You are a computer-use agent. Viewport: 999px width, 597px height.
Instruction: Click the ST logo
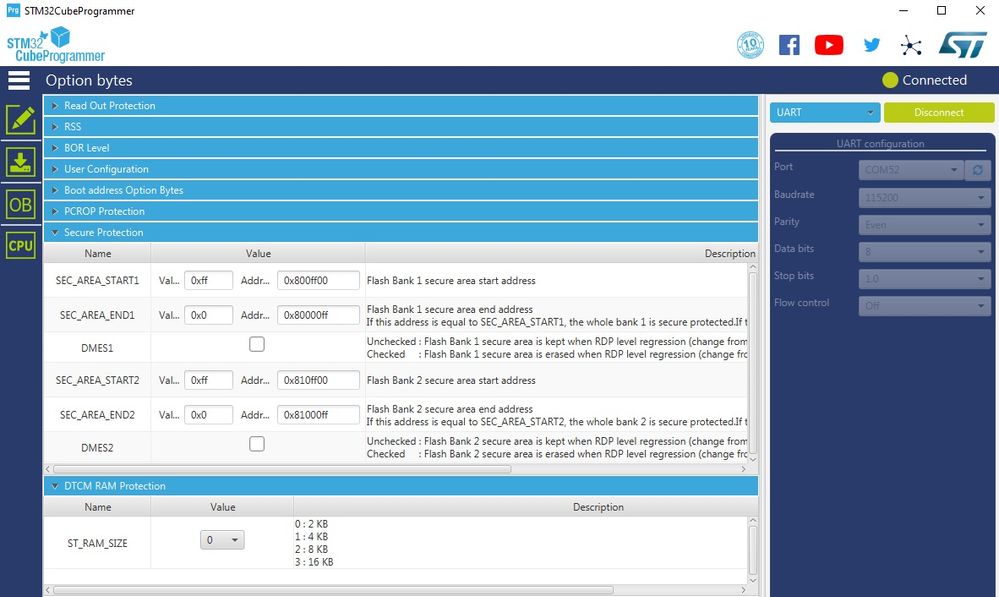pyautogui.click(x=962, y=45)
